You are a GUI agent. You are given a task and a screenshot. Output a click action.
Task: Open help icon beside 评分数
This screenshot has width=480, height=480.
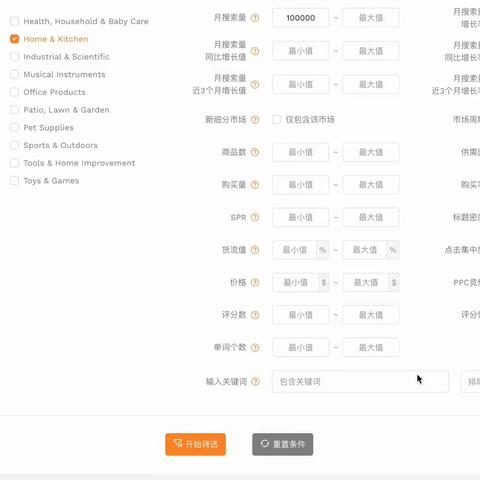[x=255, y=315]
